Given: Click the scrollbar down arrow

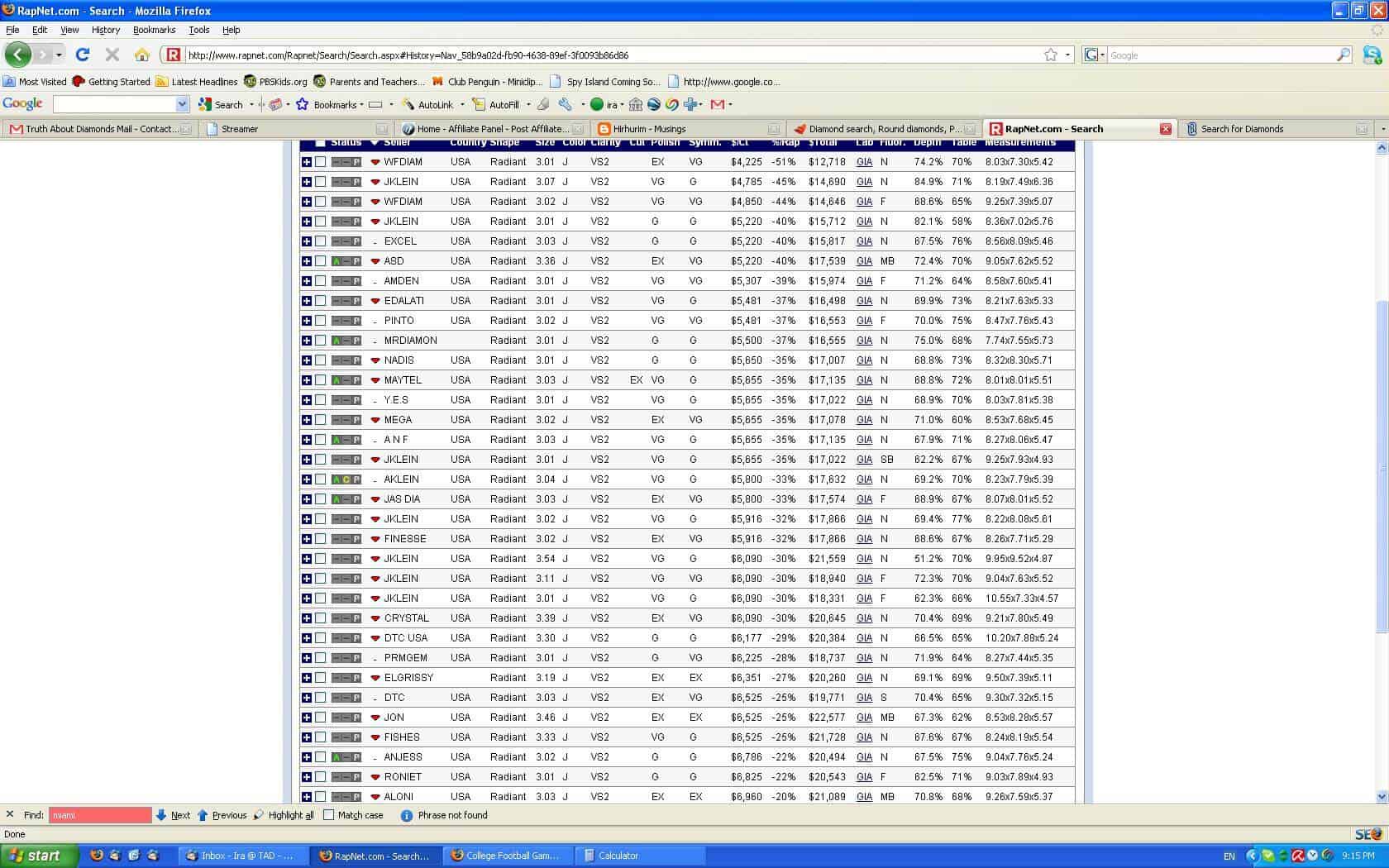Looking at the screenshot, I should (1382, 797).
